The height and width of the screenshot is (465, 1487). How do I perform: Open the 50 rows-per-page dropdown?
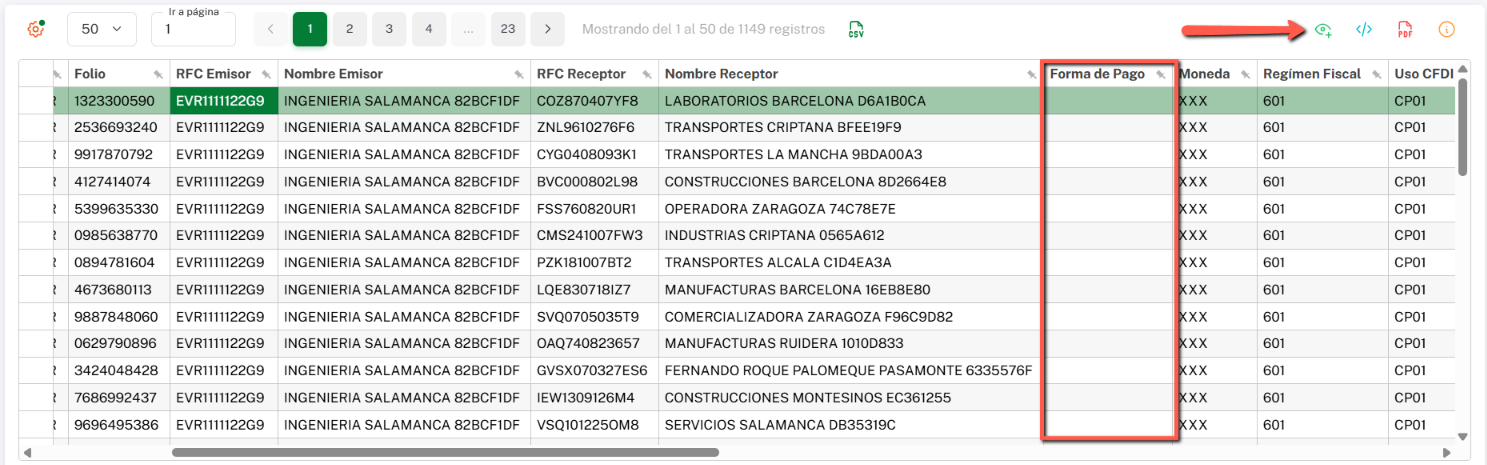101,30
